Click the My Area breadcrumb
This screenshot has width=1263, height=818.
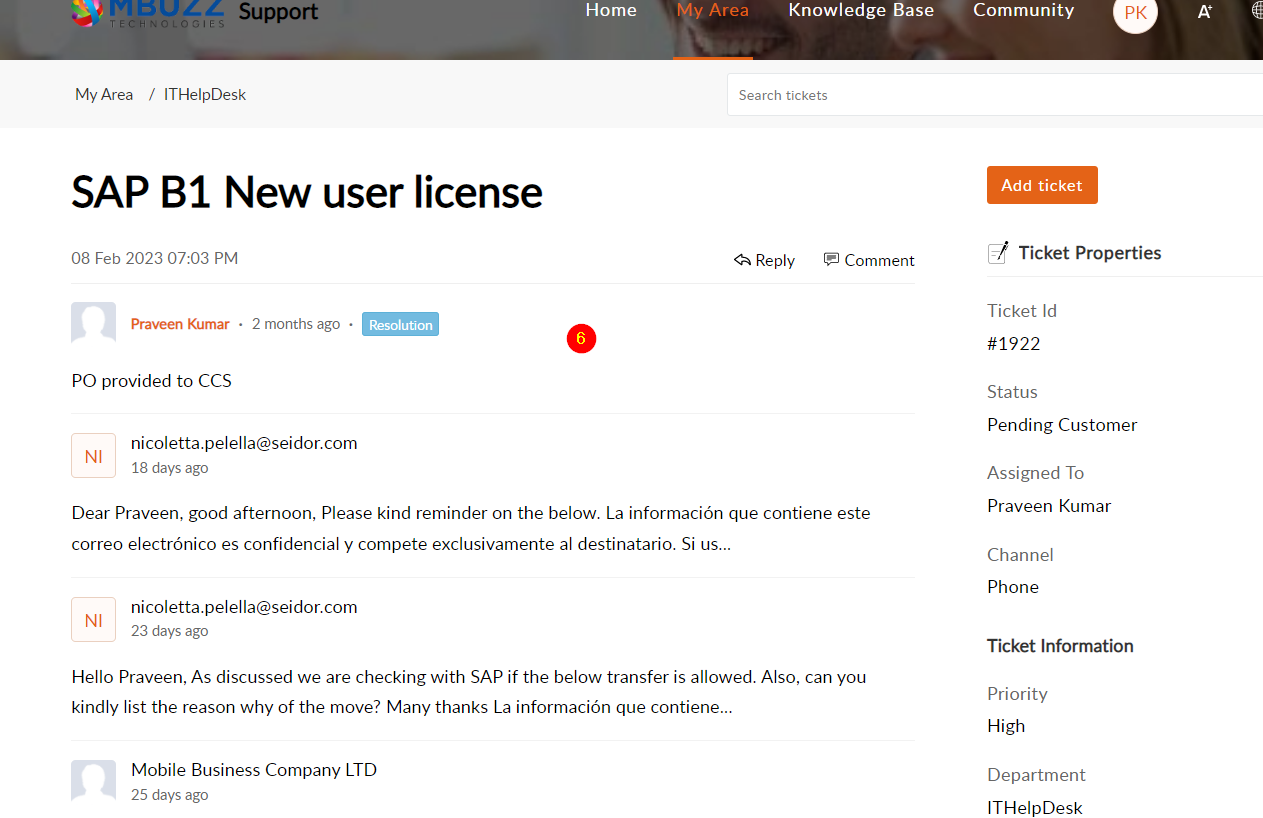coord(104,94)
